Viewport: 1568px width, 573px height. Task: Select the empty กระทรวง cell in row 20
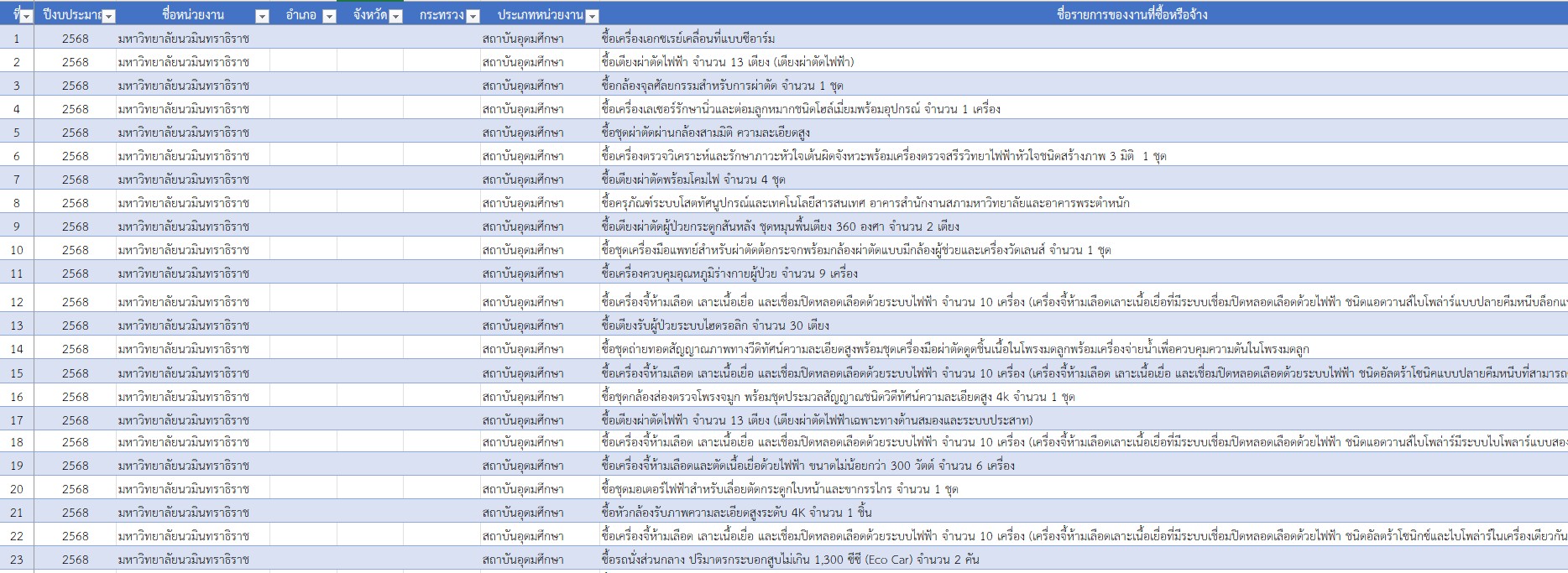point(441,489)
